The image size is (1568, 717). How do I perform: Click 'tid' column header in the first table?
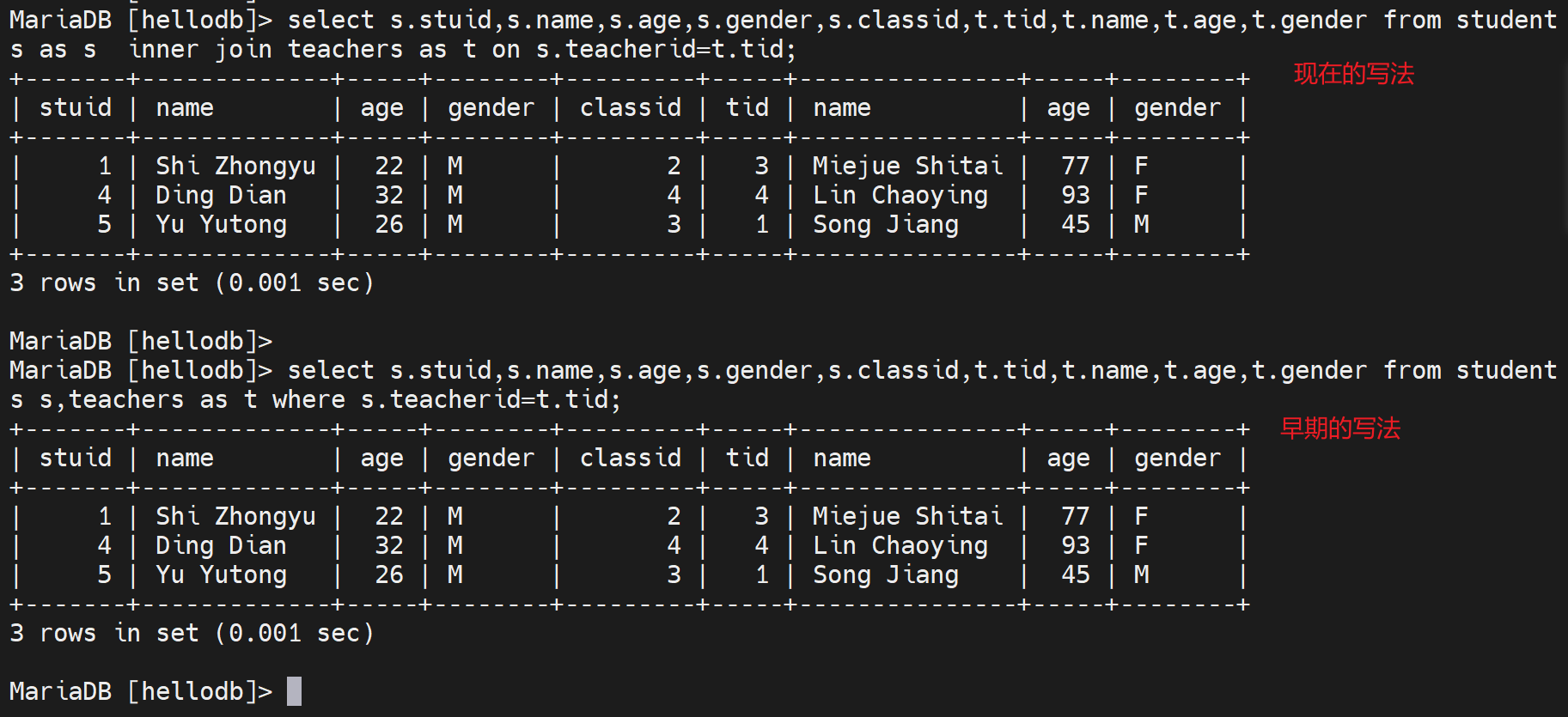747,108
